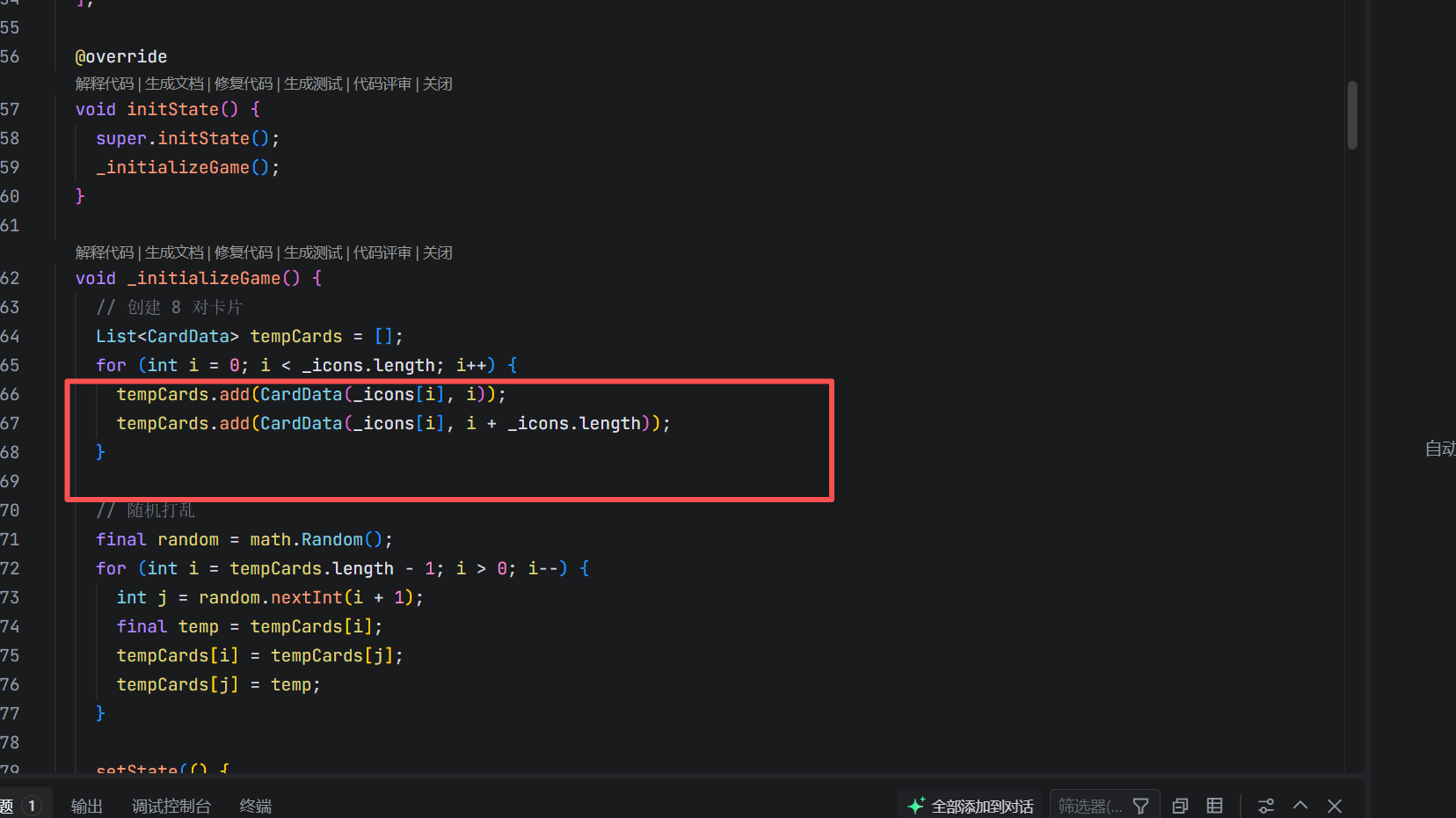The height and width of the screenshot is (818, 1456).
Task: Click 'tempCards[i] = tempCards[j];' line
Action: [x=260, y=655]
